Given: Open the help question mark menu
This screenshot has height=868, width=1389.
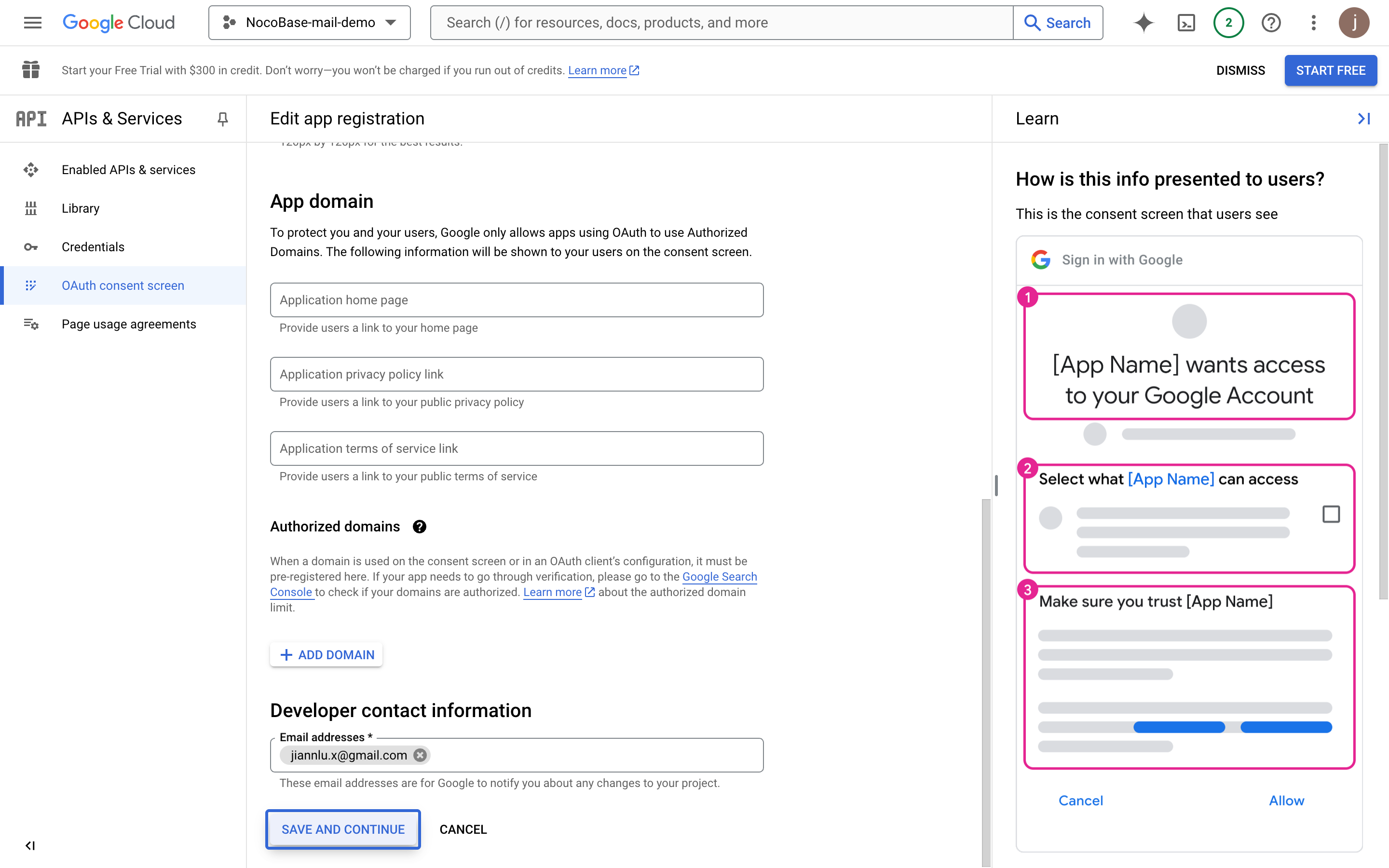Looking at the screenshot, I should click(1271, 23).
